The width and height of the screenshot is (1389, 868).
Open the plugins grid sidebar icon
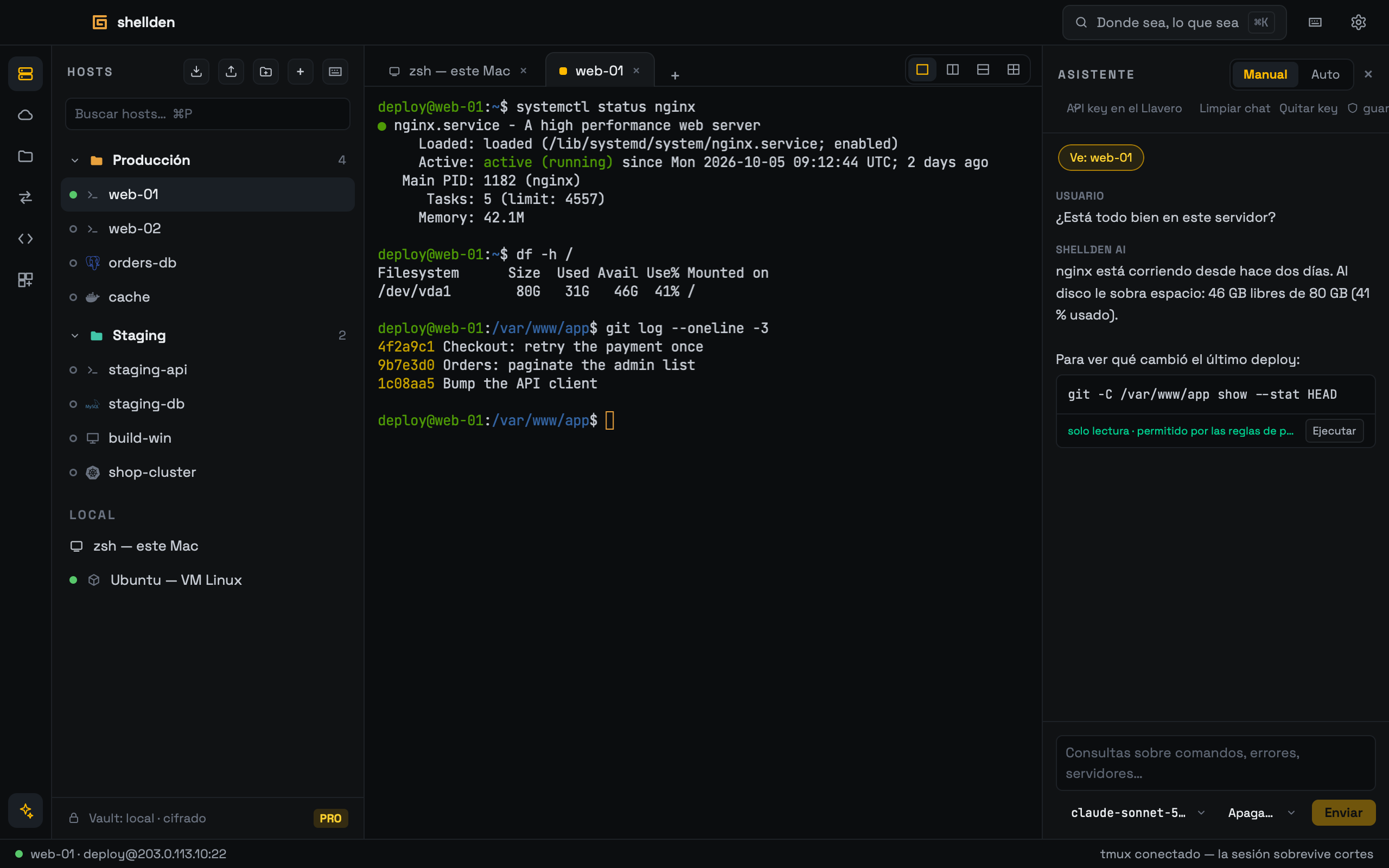pyautogui.click(x=26, y=280)
